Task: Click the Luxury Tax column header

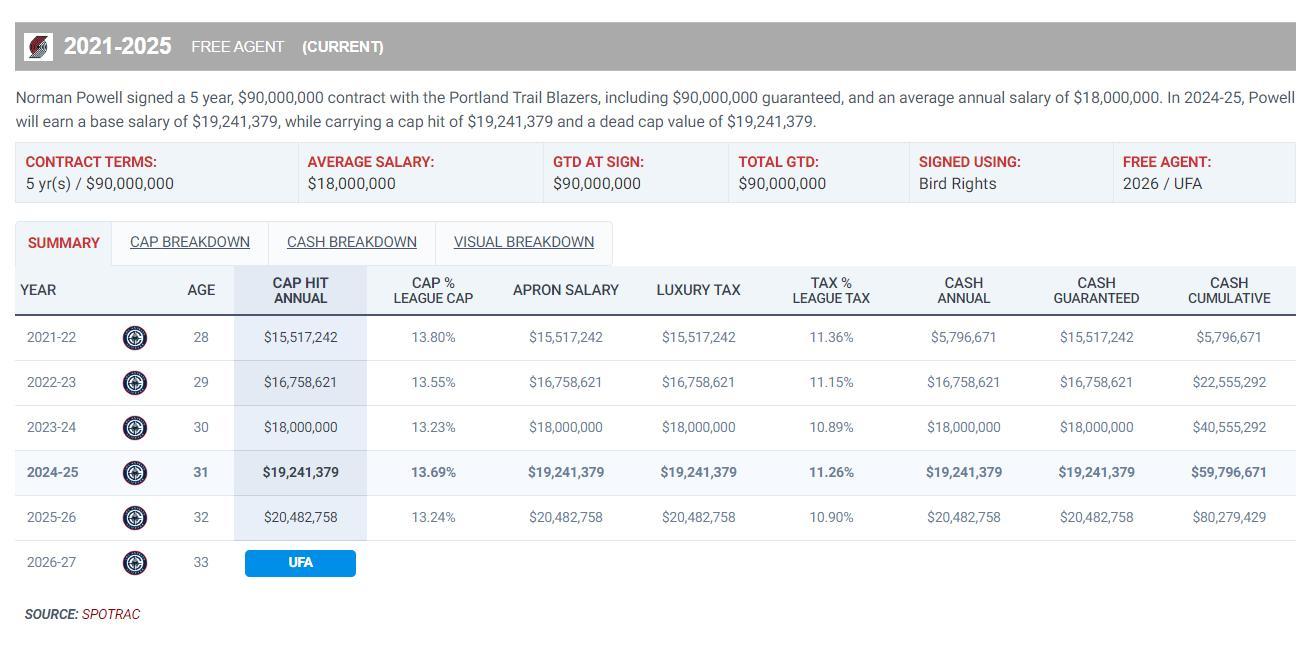Action: point(698,290)
